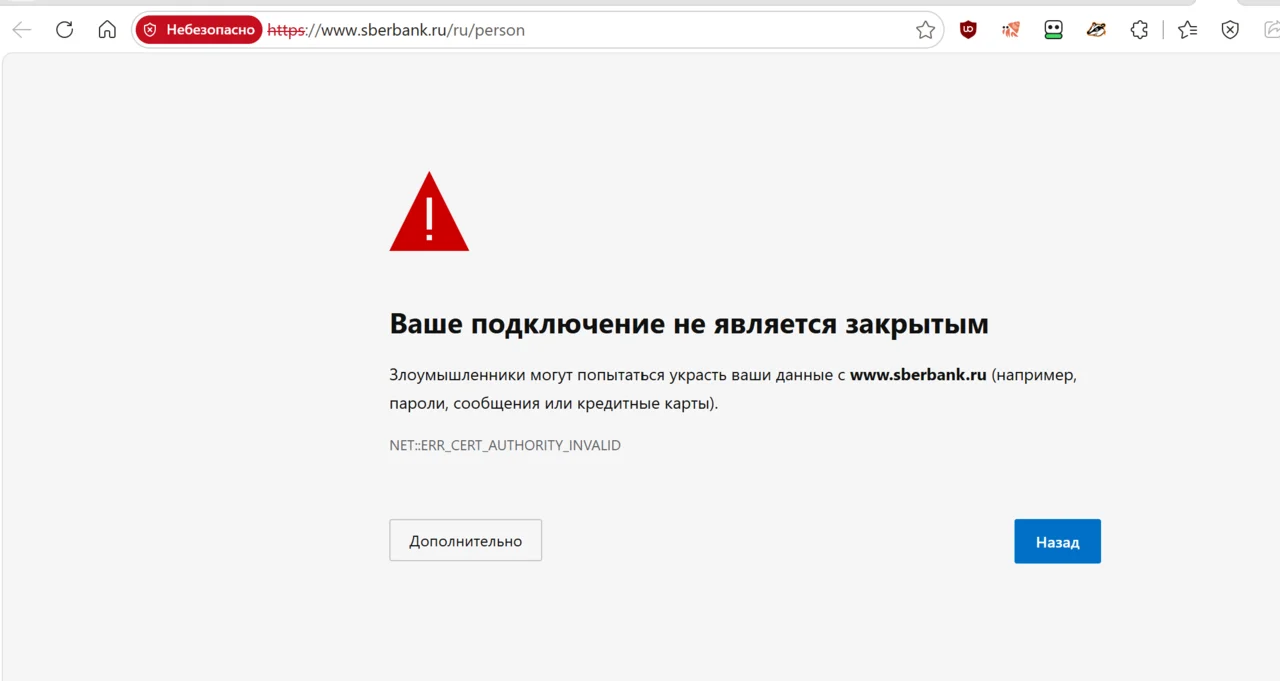Open the Privacy Badger extension icon
The height and width of the screenshot is (681, 1280).
(x=1097, y=30)
